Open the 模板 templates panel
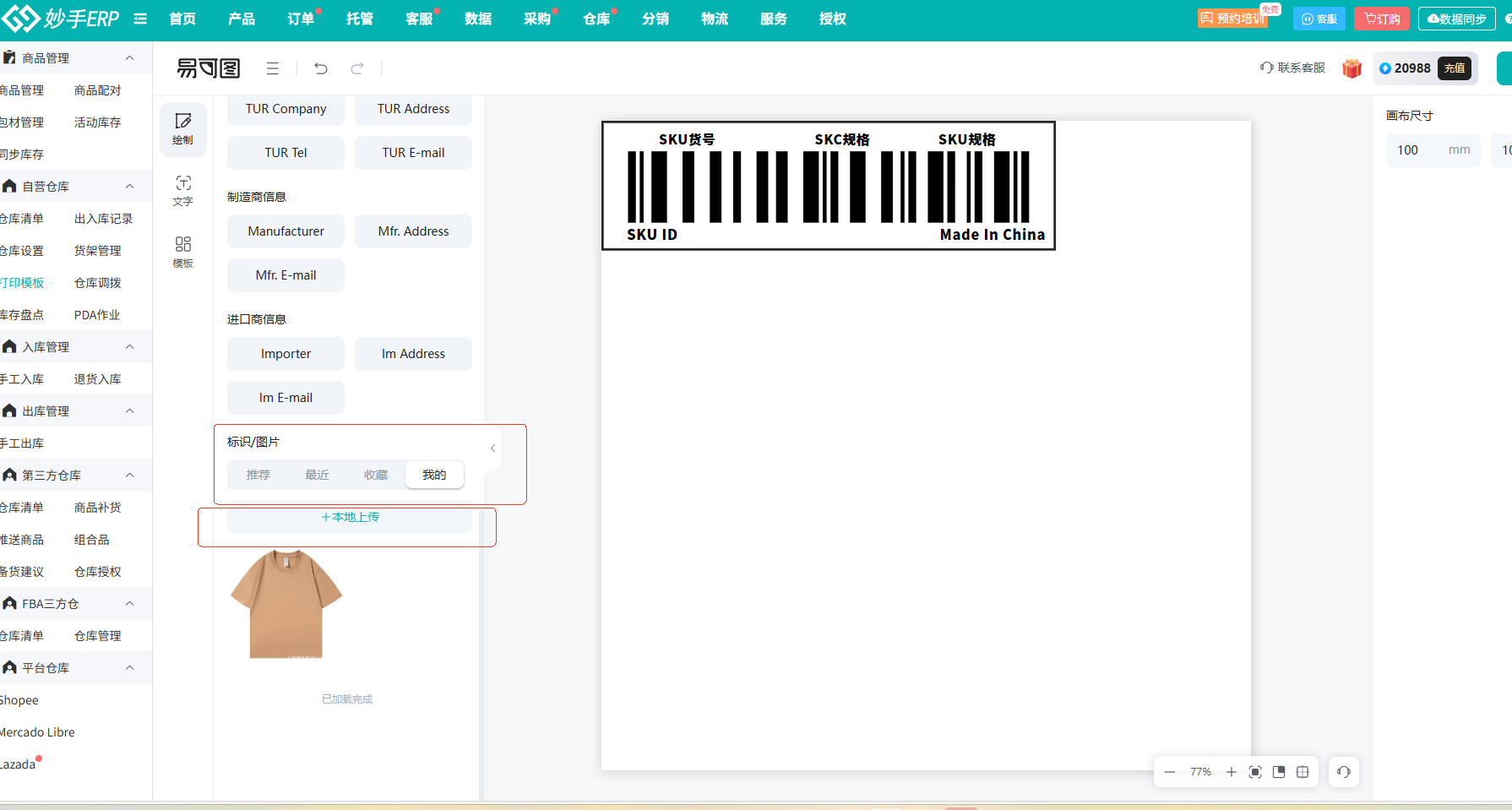This screenshot has width=1512, height=810. [x=182, y=253]
